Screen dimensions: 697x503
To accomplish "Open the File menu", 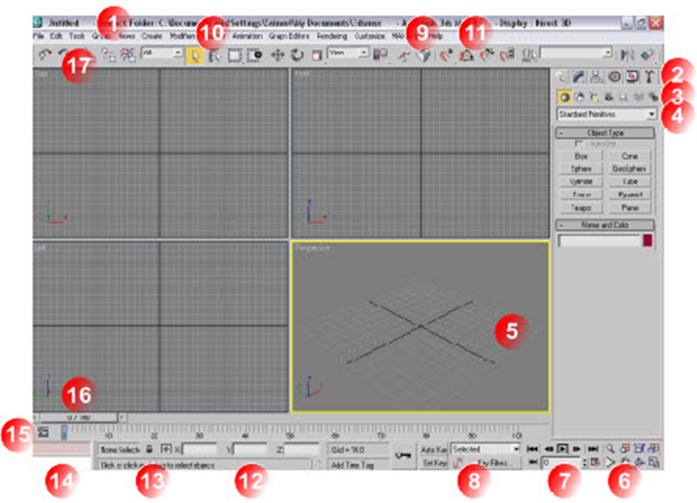I will [37, 35].
